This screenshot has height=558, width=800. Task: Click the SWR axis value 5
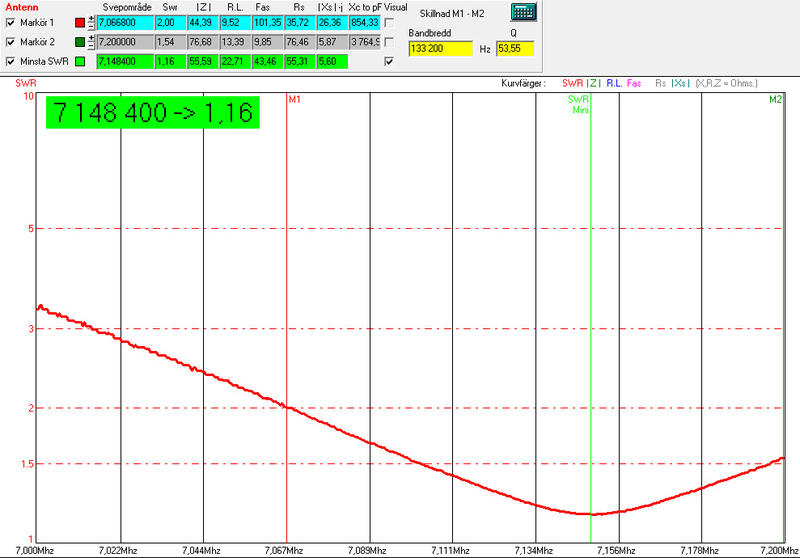(x=31, y=229)
